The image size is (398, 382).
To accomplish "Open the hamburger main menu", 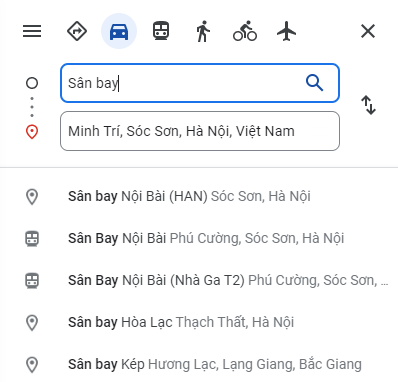I will [x=32, y=31].
